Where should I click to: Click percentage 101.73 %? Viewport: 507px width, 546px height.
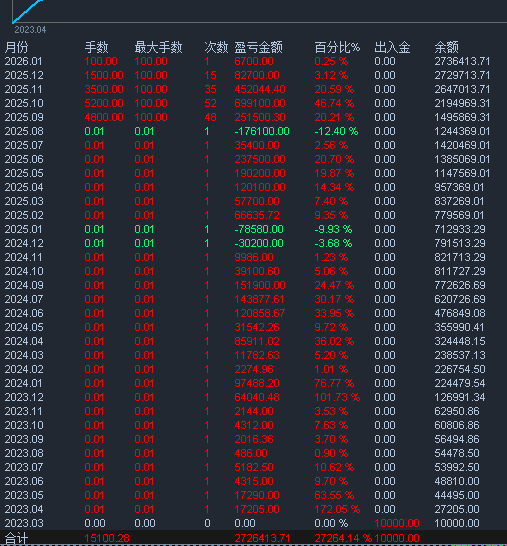click(x=337, y=397)
